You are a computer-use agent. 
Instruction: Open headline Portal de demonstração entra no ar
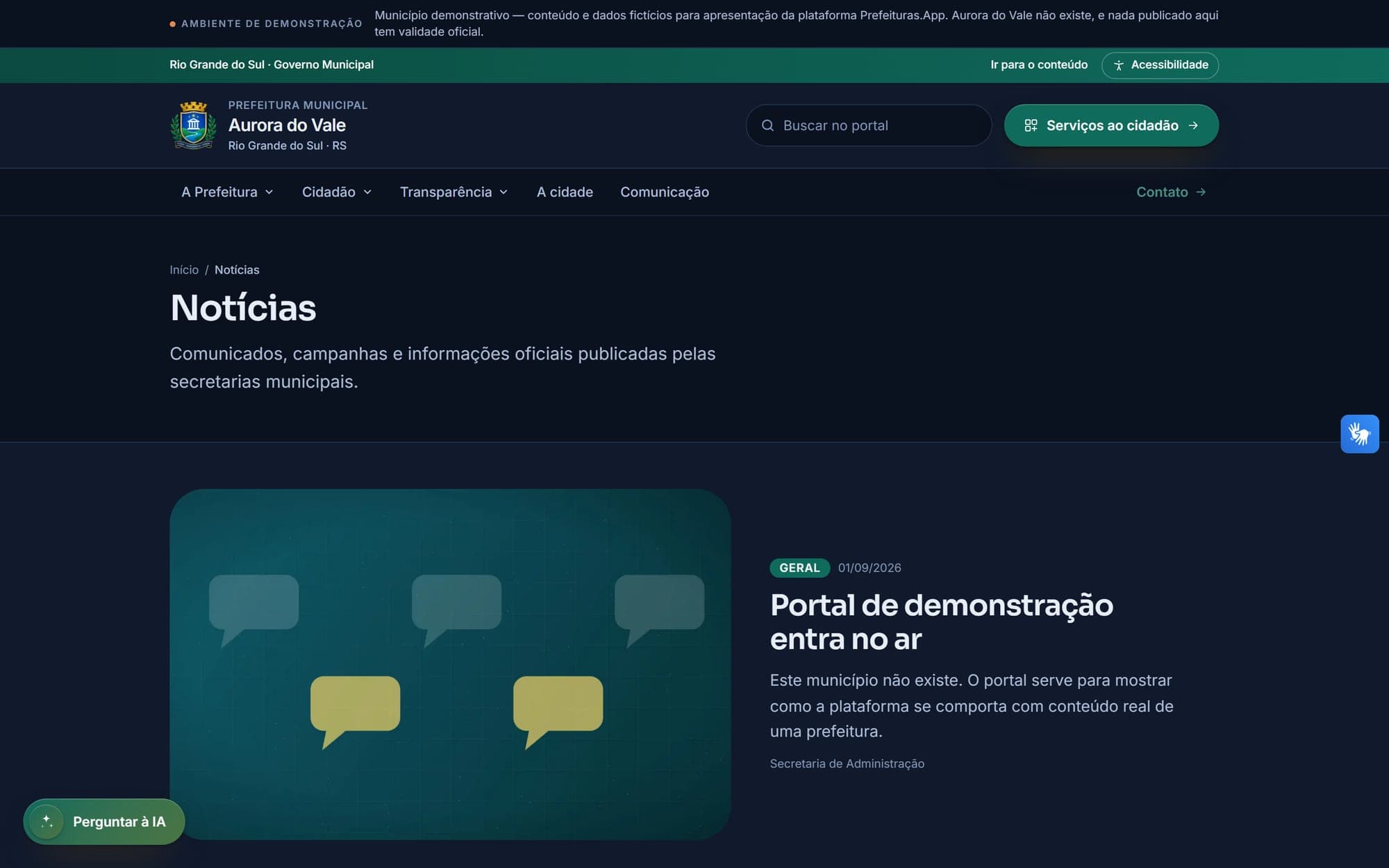pyautogui.click(x=942, y=622)
